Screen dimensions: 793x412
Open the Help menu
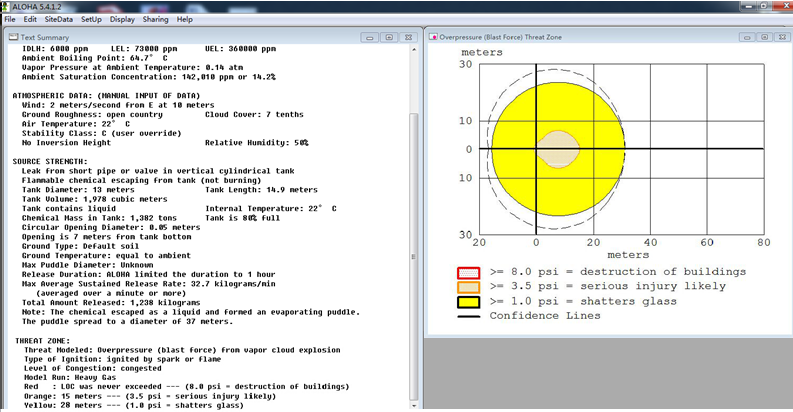coord(185,19)
